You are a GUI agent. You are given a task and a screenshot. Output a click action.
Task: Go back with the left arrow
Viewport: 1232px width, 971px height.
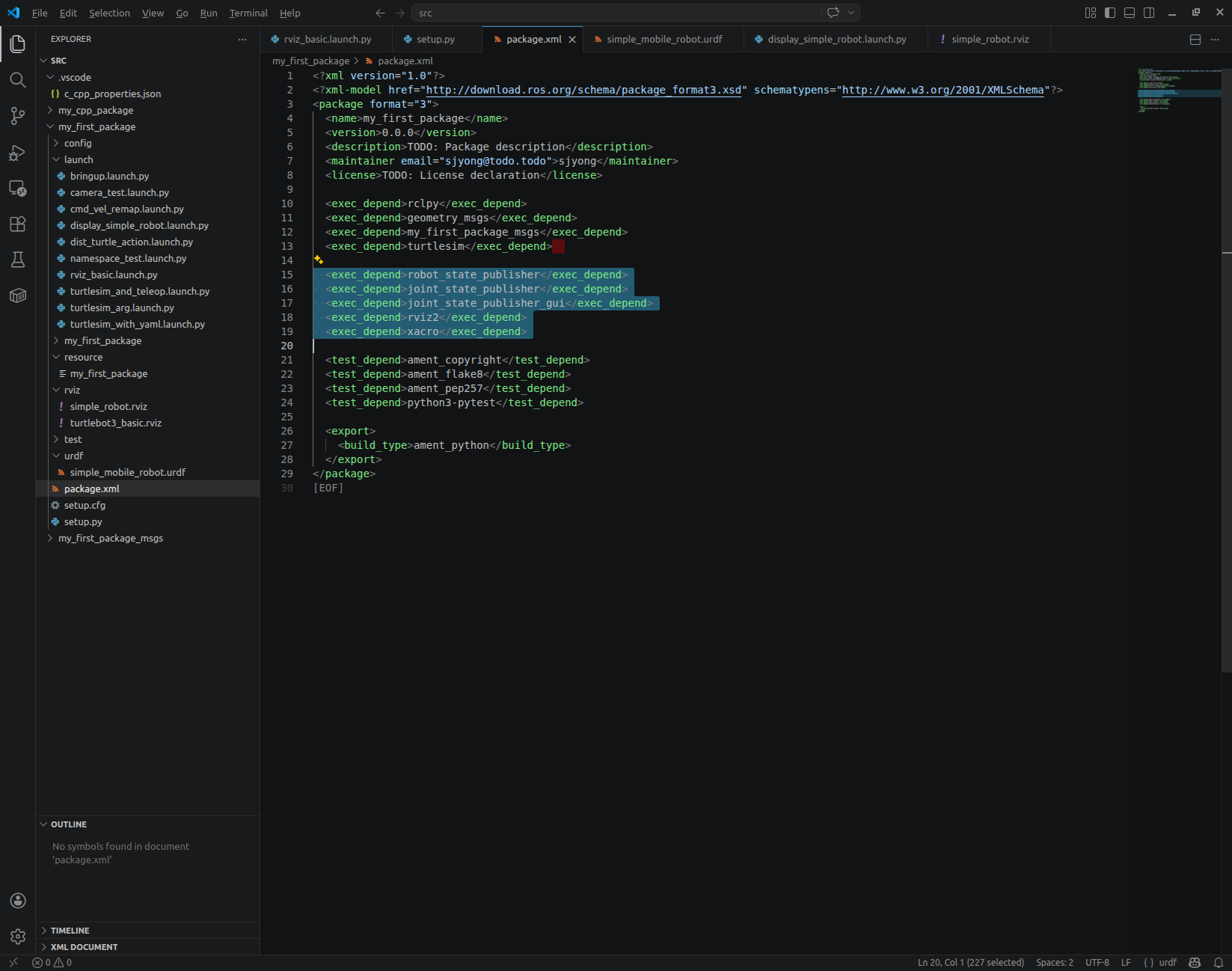(380, 13)
